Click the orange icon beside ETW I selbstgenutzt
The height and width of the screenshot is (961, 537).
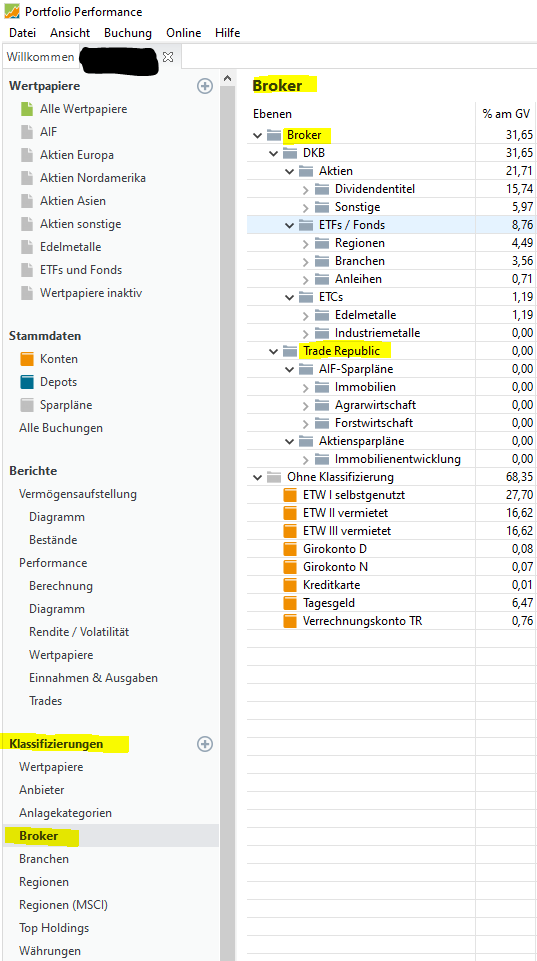[289, 495]
